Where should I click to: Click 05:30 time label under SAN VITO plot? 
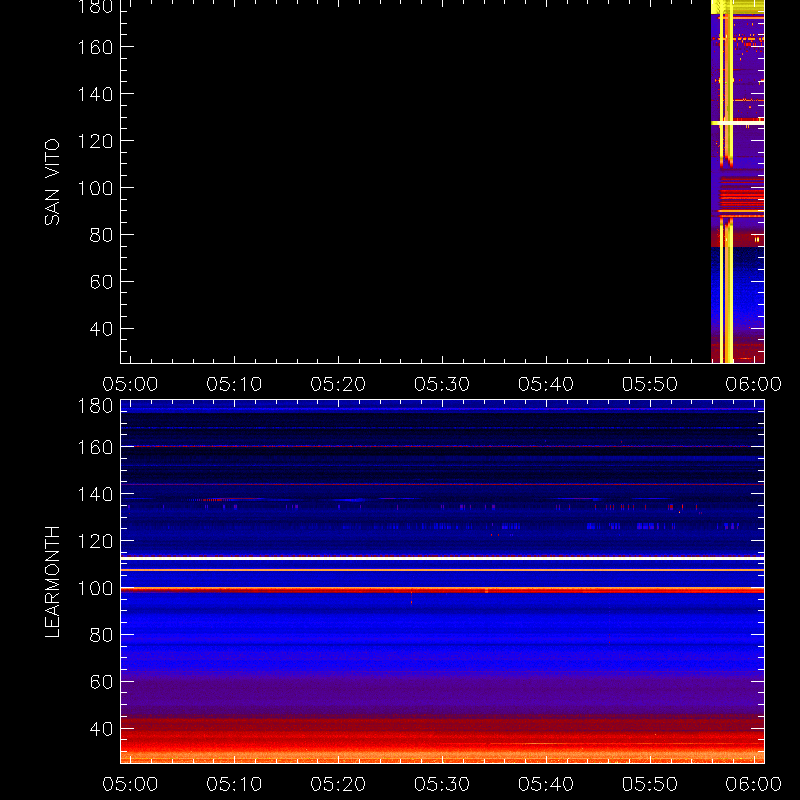tap(442, 384)
